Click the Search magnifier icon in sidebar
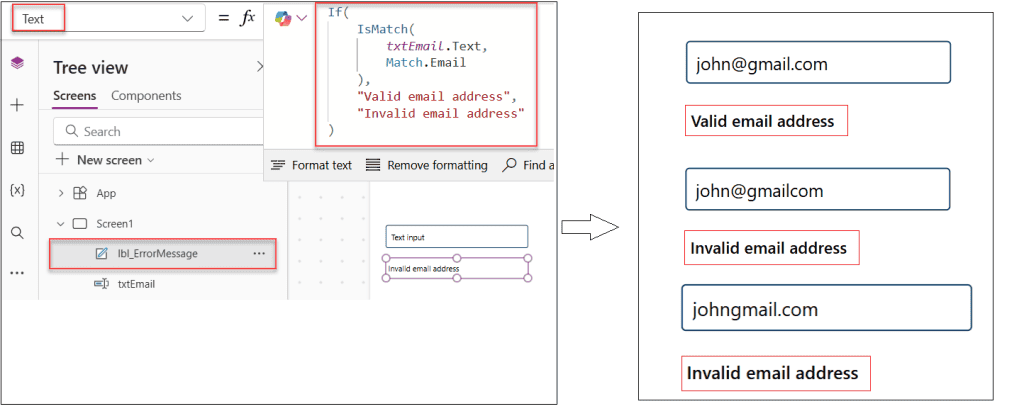This screenshot has width=1024, height=416. pos(18,232)
